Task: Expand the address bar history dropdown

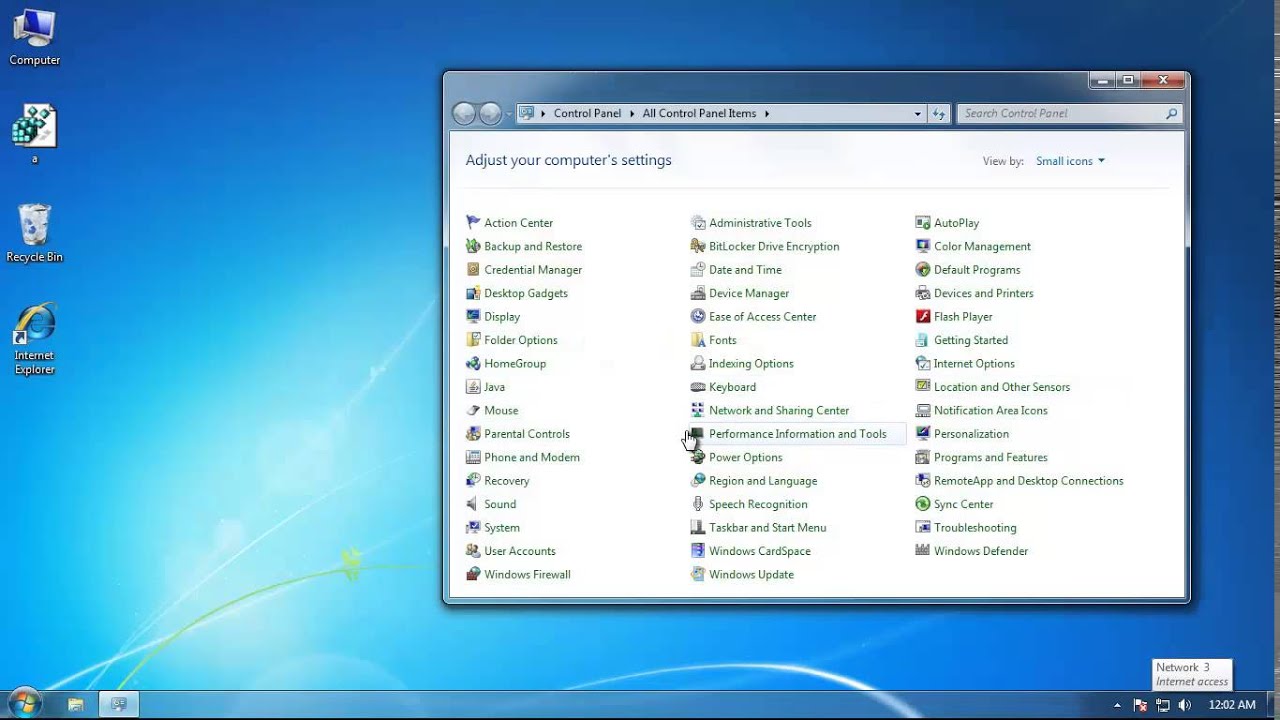Action: tap(917, 113)
